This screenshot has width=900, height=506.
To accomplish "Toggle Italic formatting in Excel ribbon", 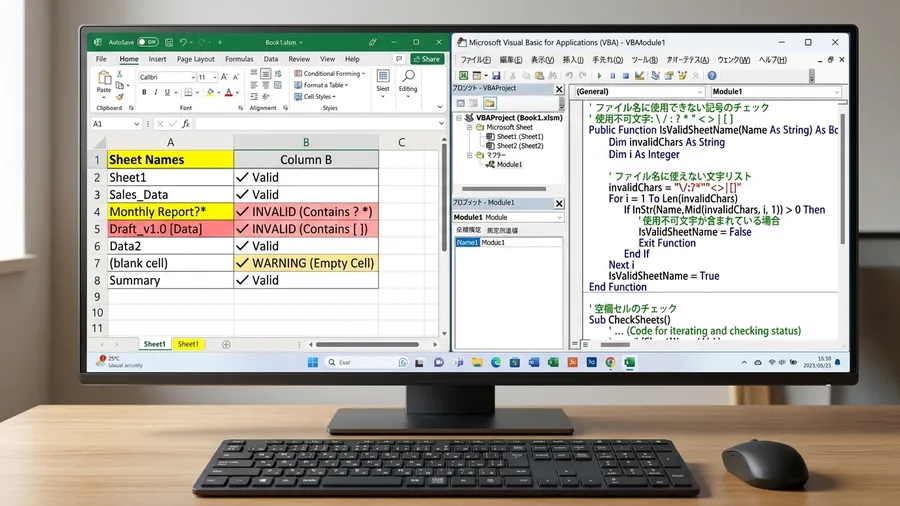I will [x=156, y=92].
